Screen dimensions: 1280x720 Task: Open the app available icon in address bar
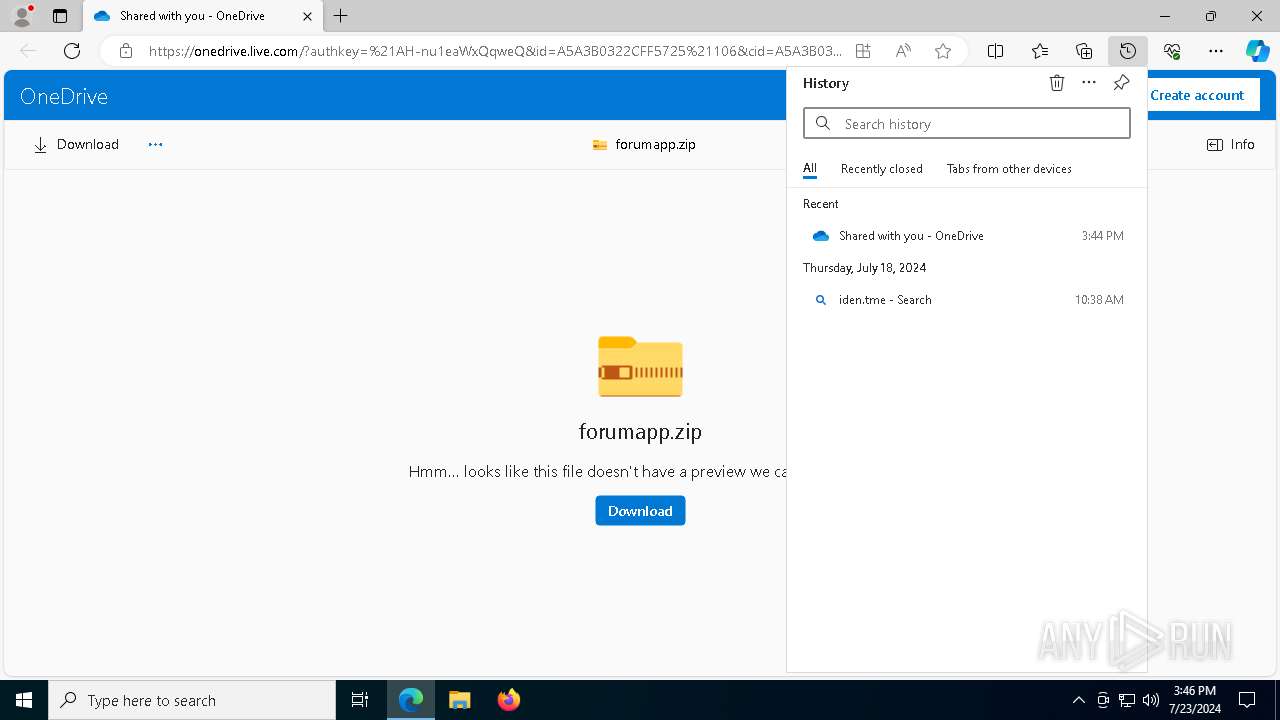(863, 51)
